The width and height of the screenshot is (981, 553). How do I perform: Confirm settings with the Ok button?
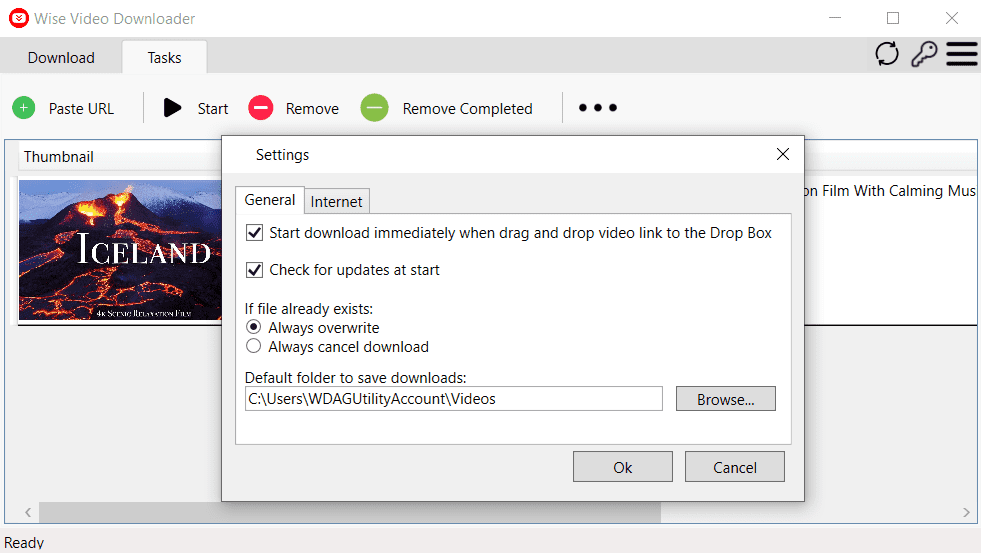[x=622, y=467]
